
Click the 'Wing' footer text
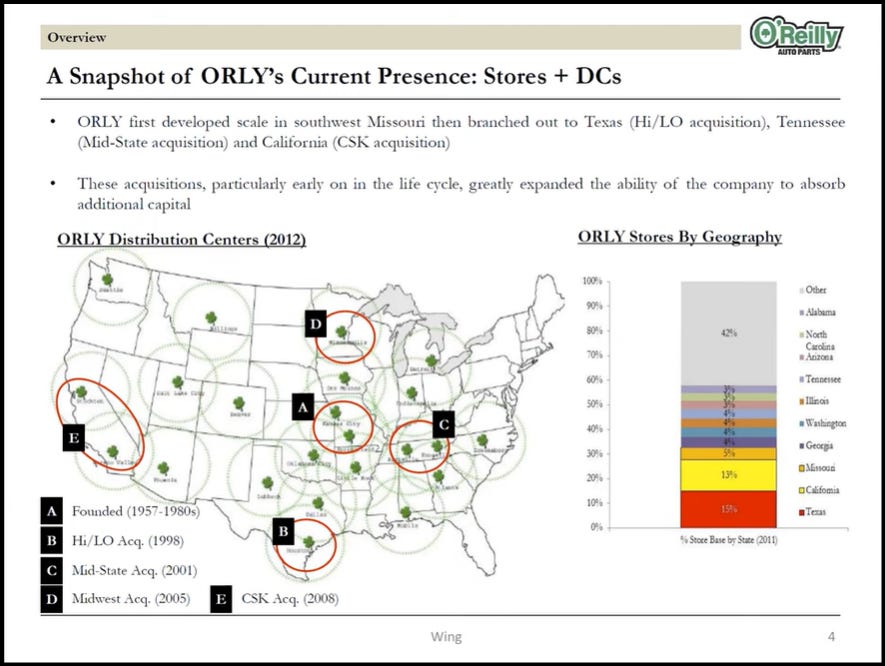(x=446, y=637)
